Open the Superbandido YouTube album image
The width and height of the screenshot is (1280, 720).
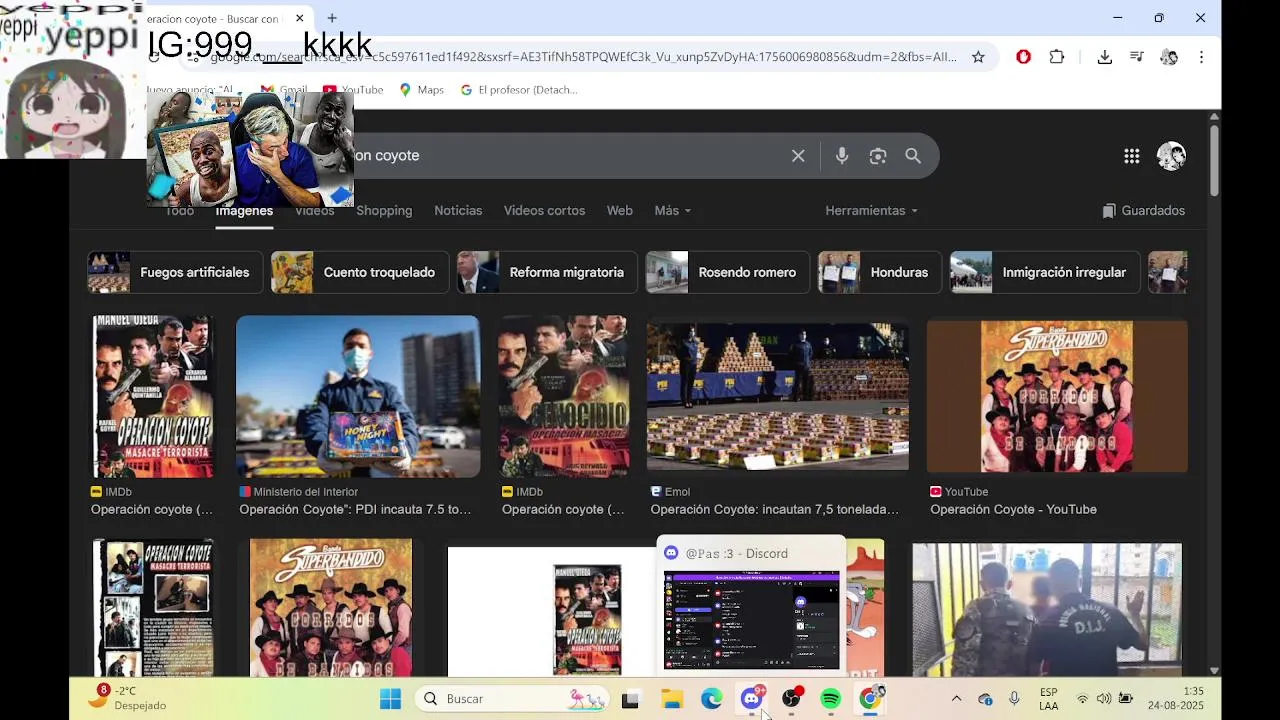[x=1057, y=396]
